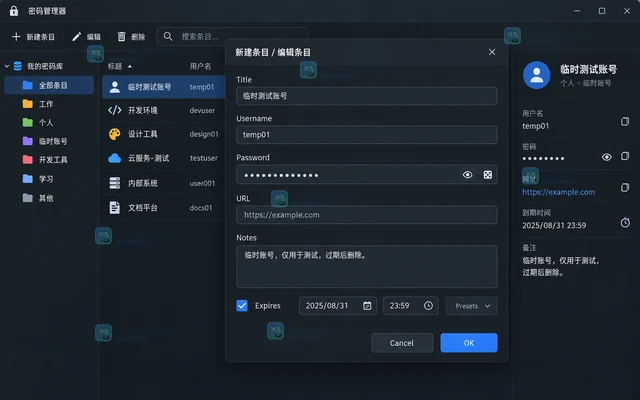Click into the Notes text area

coord(367,267)
